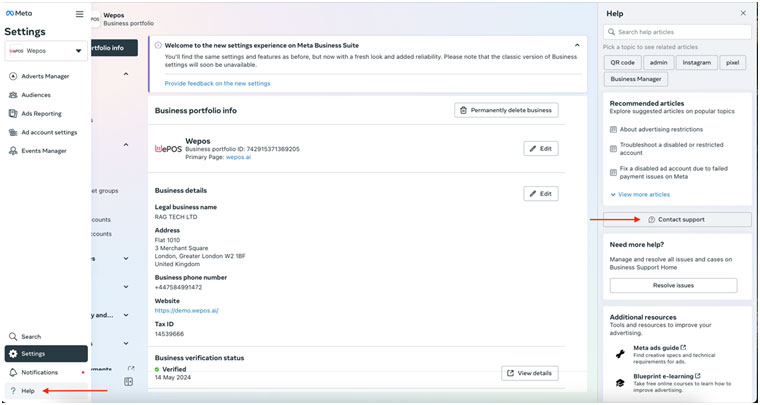Screen dimensions: 760x405
Task: Focus the Search help articles field
Action: [x=677, y=32]
